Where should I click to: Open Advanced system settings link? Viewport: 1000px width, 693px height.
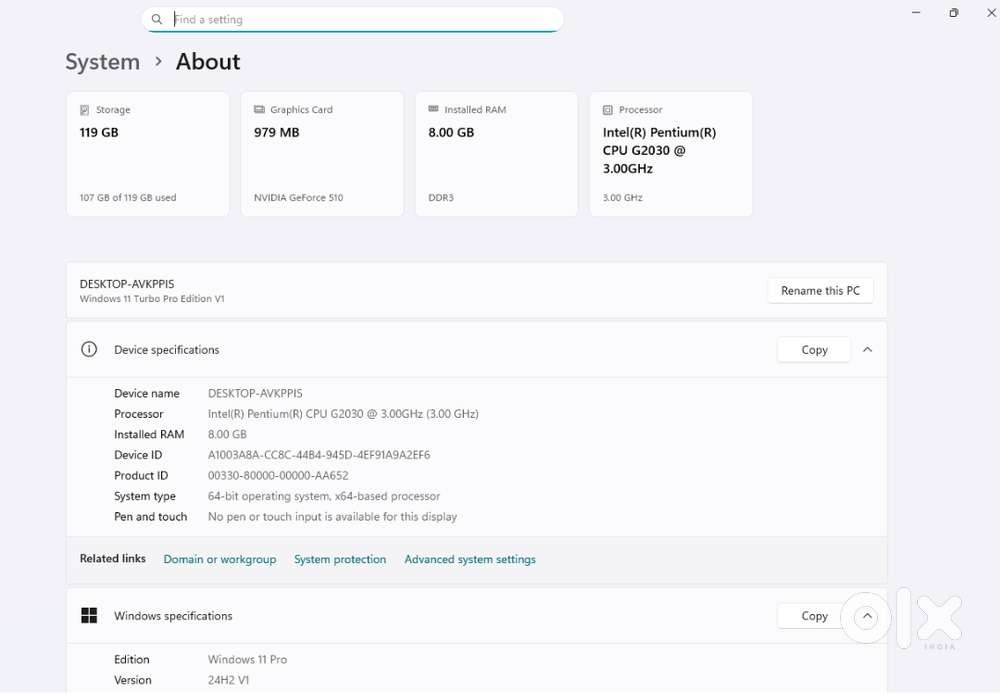pyautogui.click(x=470, y=560)
